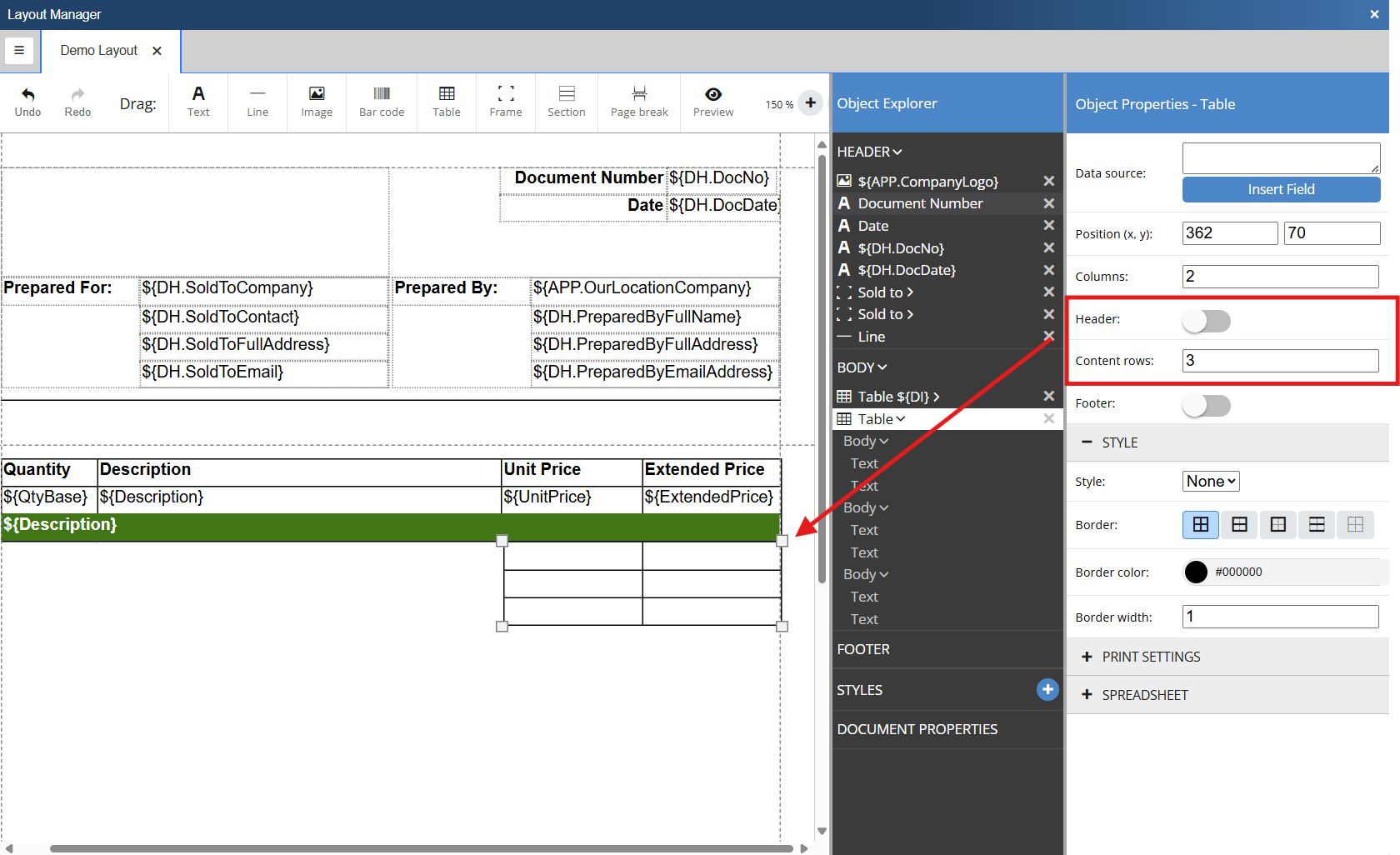Add a new style with plus icon

1047,689
